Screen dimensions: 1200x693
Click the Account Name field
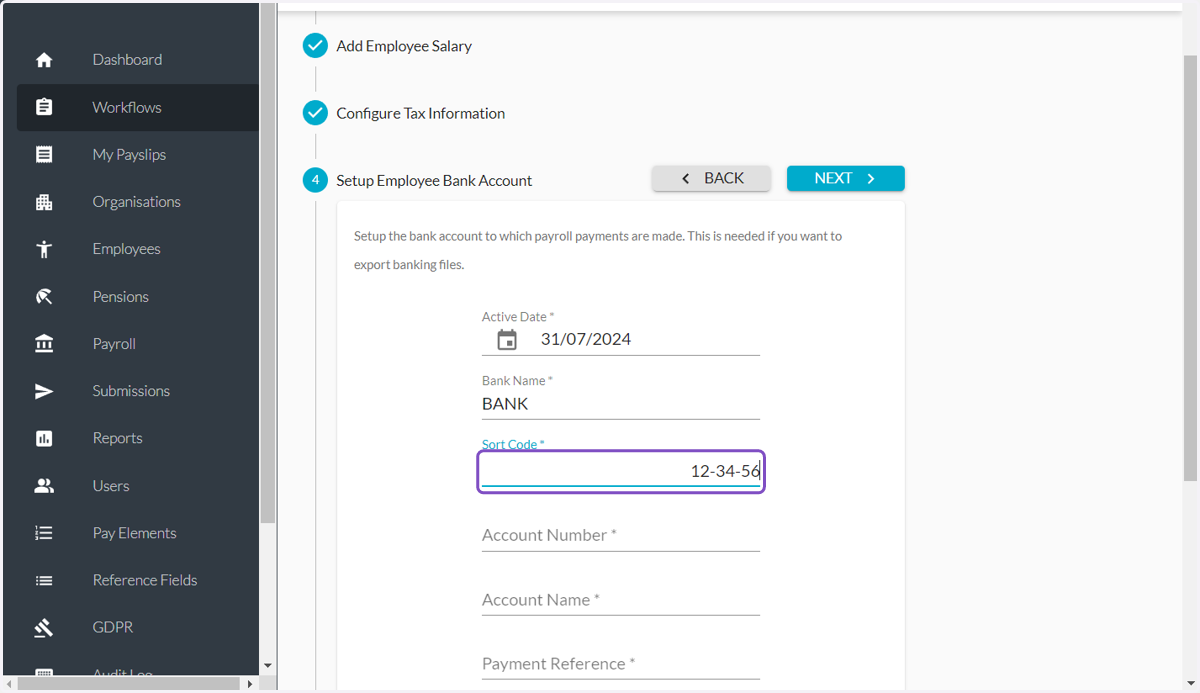tap(621, 600)
